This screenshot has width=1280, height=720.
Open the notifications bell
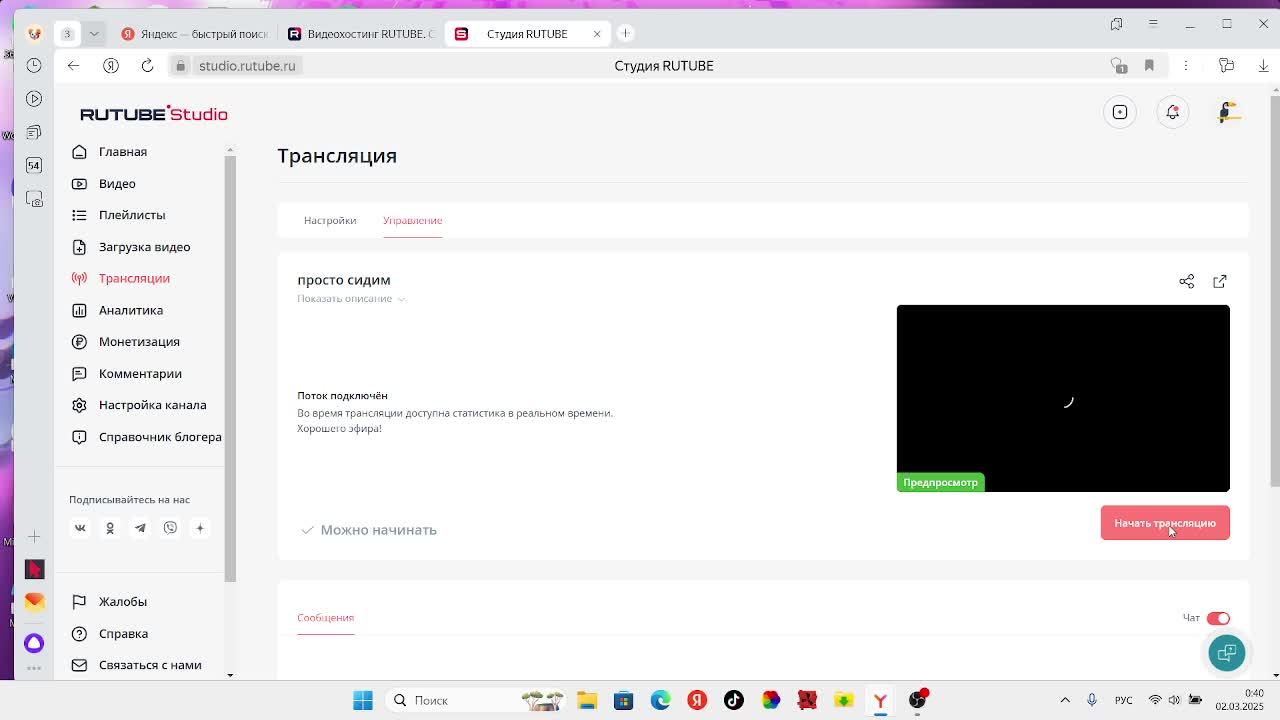click(1173, 112)
